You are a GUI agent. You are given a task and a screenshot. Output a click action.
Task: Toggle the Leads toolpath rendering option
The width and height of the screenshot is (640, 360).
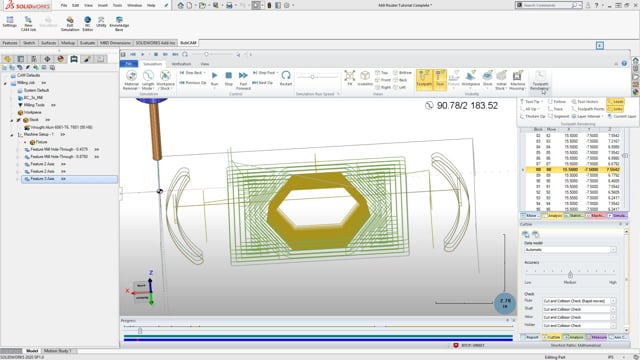616,101
